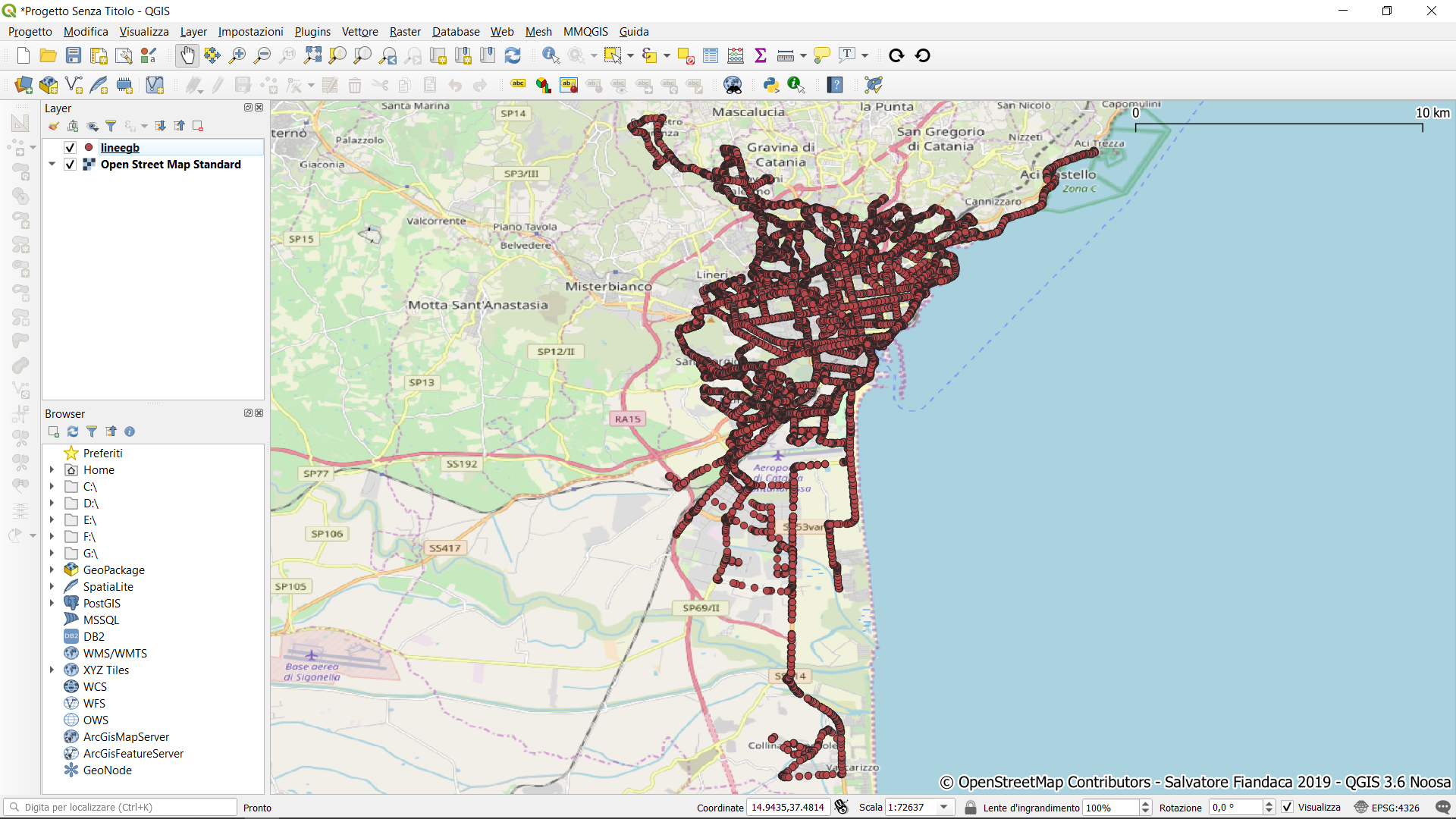Click the Refresh map icon

coord(513,55)
